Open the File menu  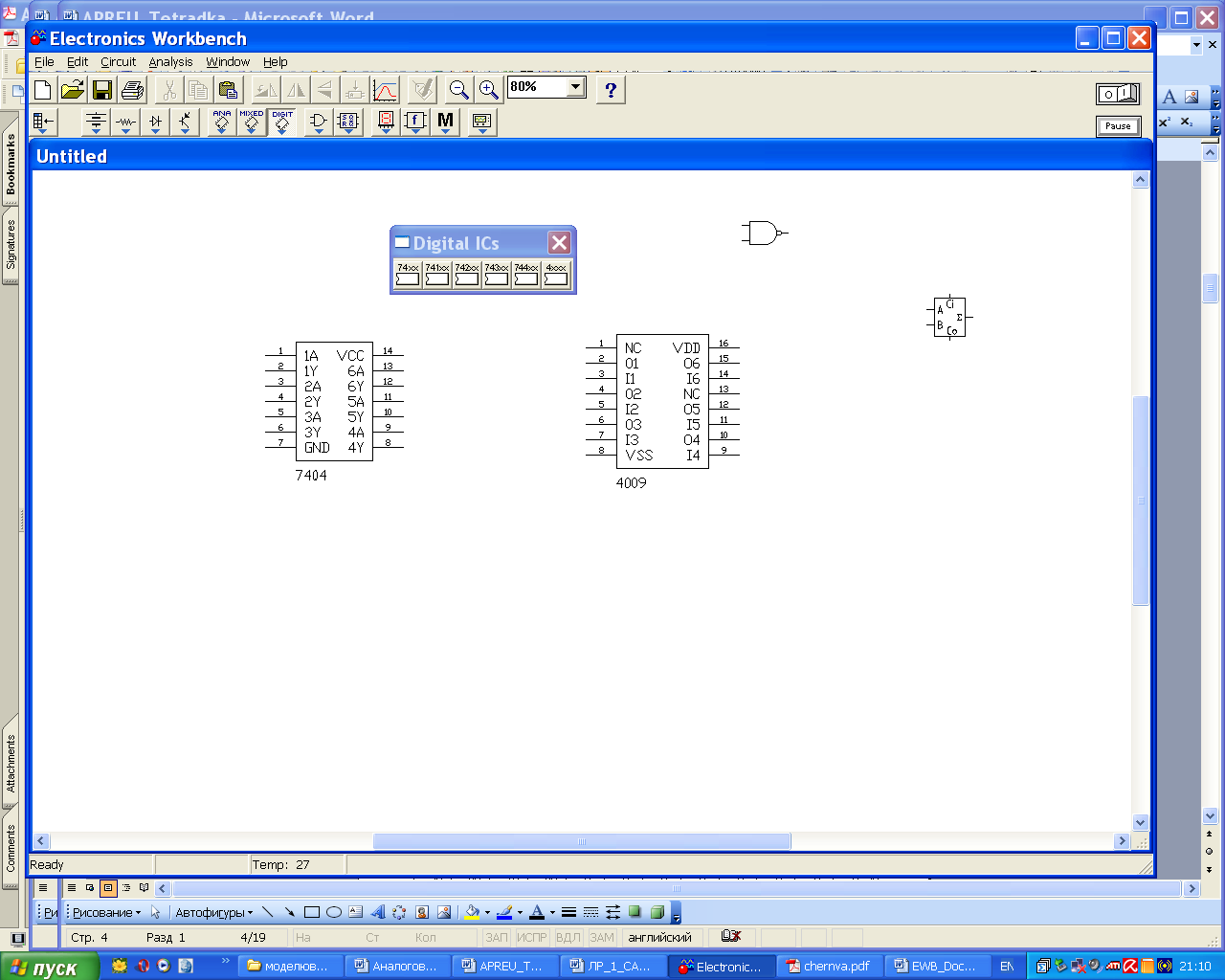tap(44, 62)
